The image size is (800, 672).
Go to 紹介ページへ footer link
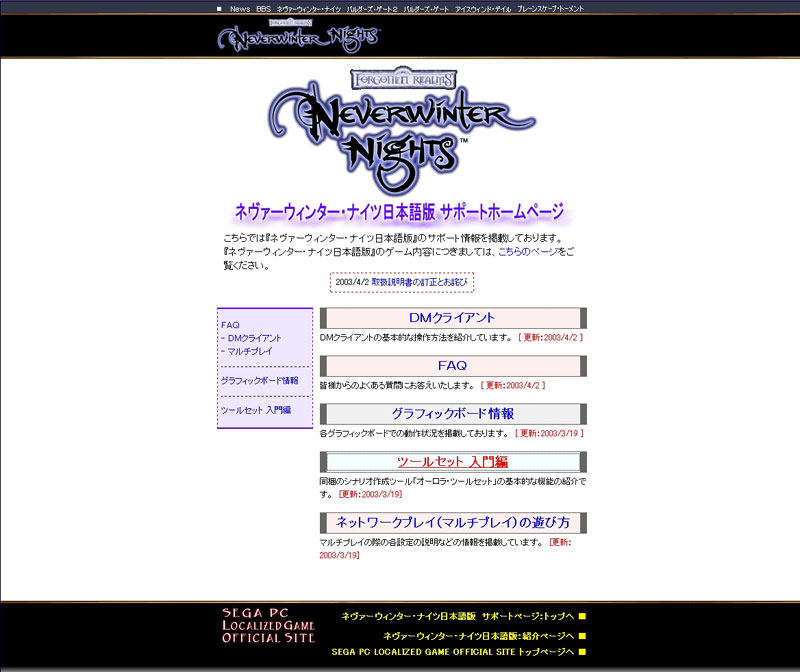point(479,636)
